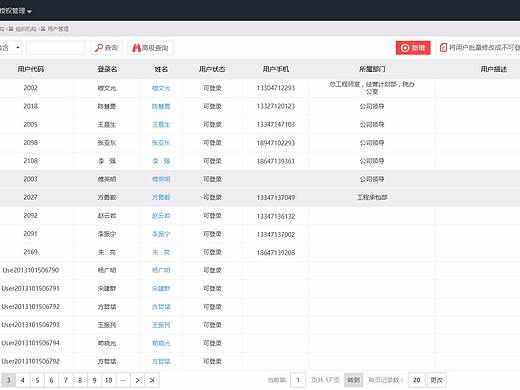Click the binoculars 高级查询 advanced search

pos(150,48)
